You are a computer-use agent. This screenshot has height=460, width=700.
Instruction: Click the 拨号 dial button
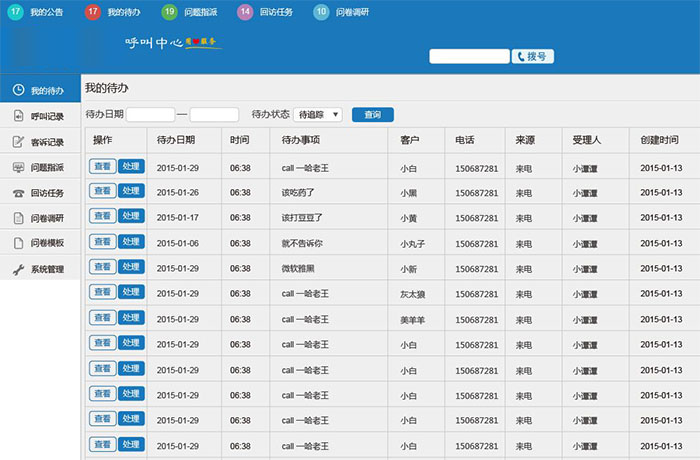tap(533, 56)
